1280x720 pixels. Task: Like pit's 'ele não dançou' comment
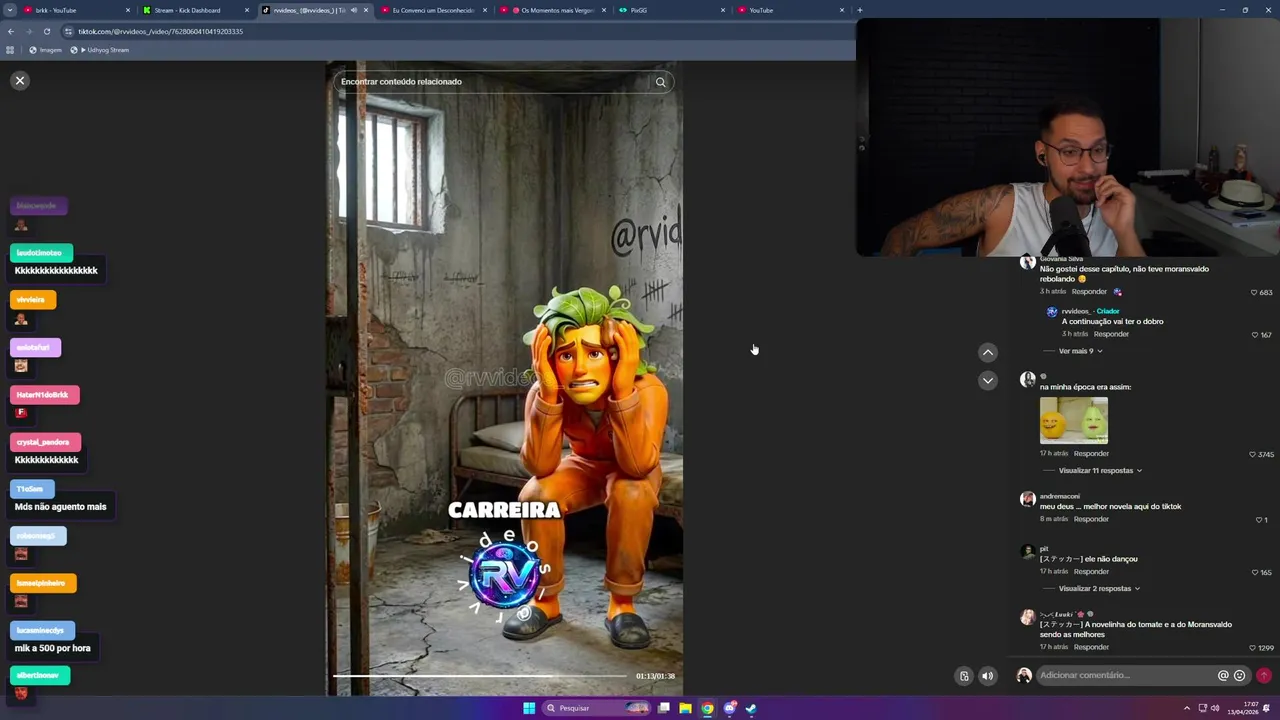click(1254, 572)
